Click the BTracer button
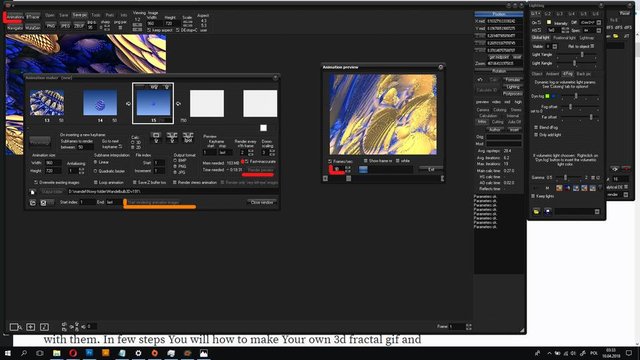Screen dimensions: 640x360 33,17
